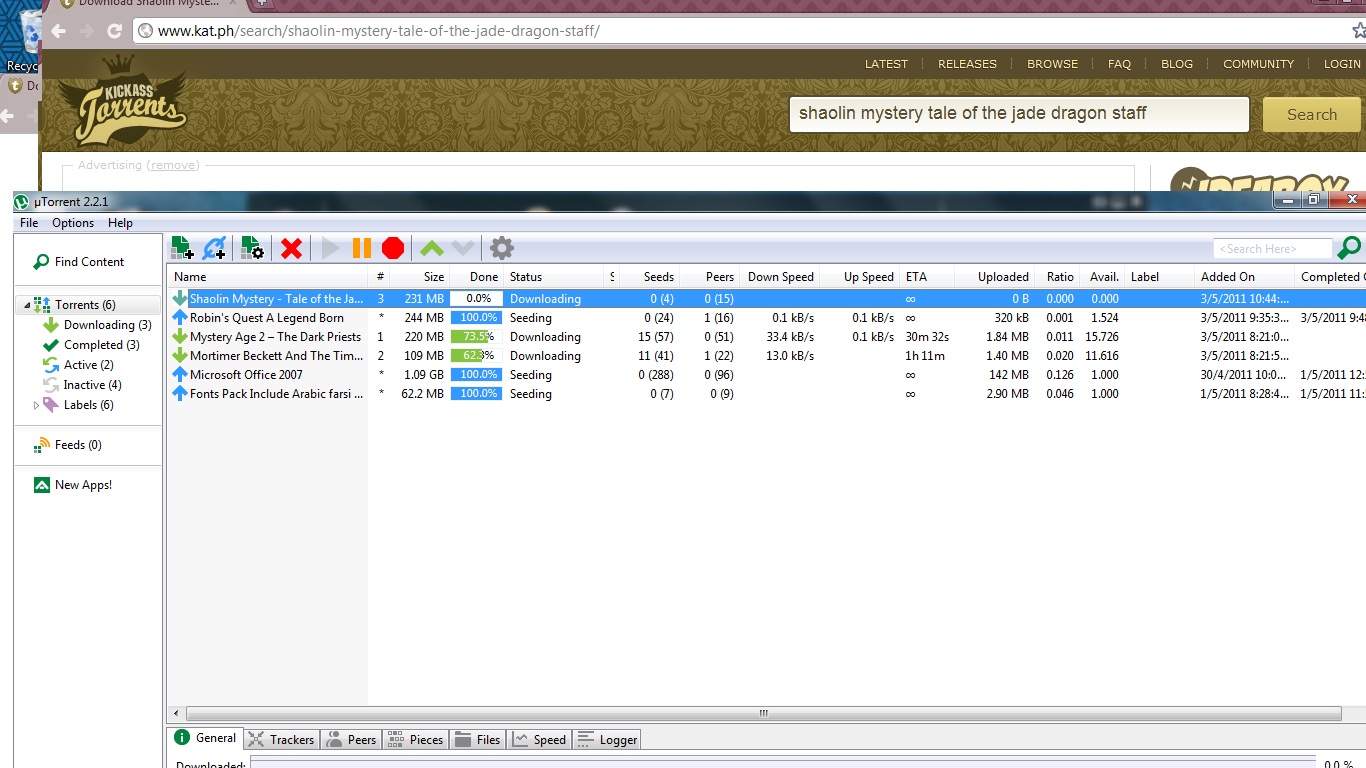Select the Fonts Pack Include Arabic farsi row
This screenshot has height=768, width=1366.
[x=766, y=393]
